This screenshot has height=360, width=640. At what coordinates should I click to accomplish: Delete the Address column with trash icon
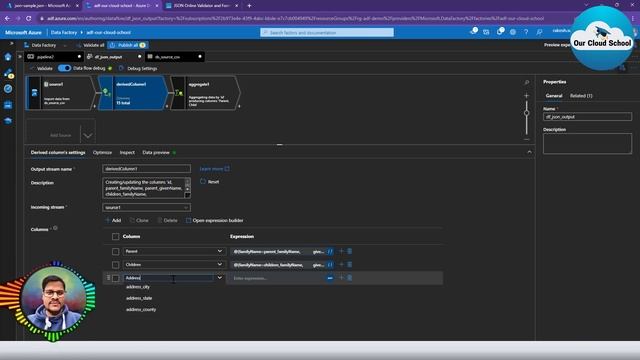(349, 278)
